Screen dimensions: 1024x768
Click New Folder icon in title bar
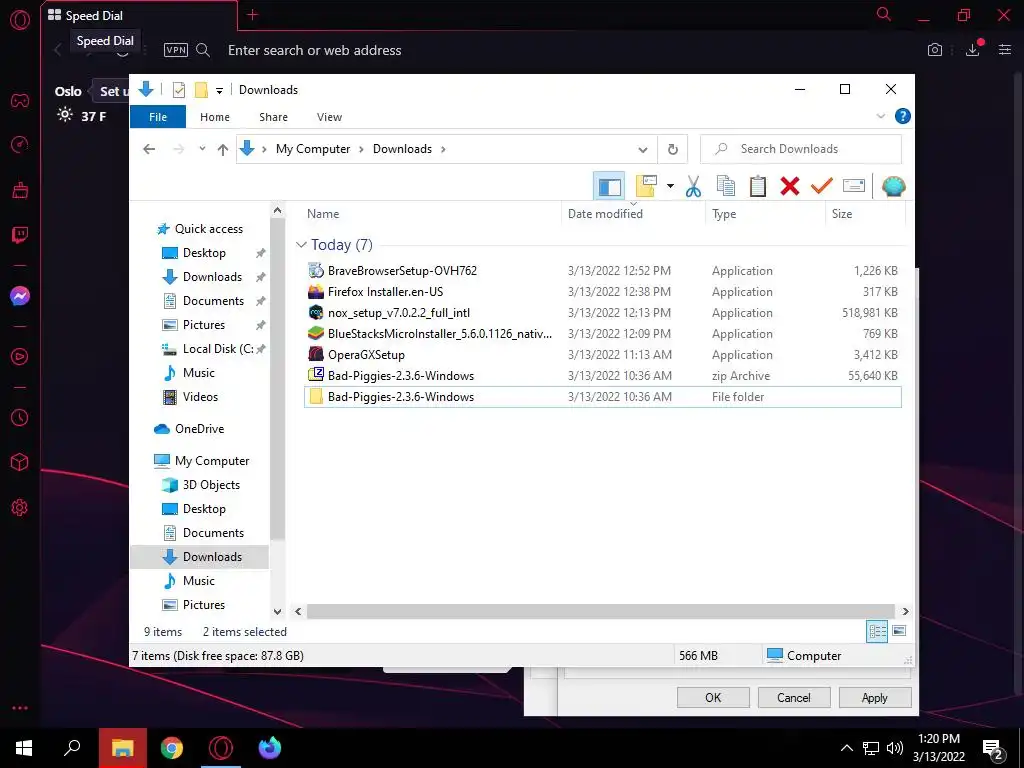tap(201, 90)
